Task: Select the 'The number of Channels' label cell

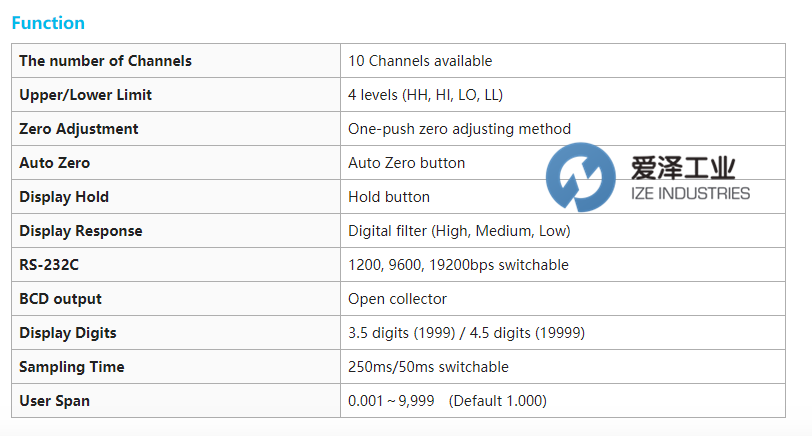Action: point(105,61)
